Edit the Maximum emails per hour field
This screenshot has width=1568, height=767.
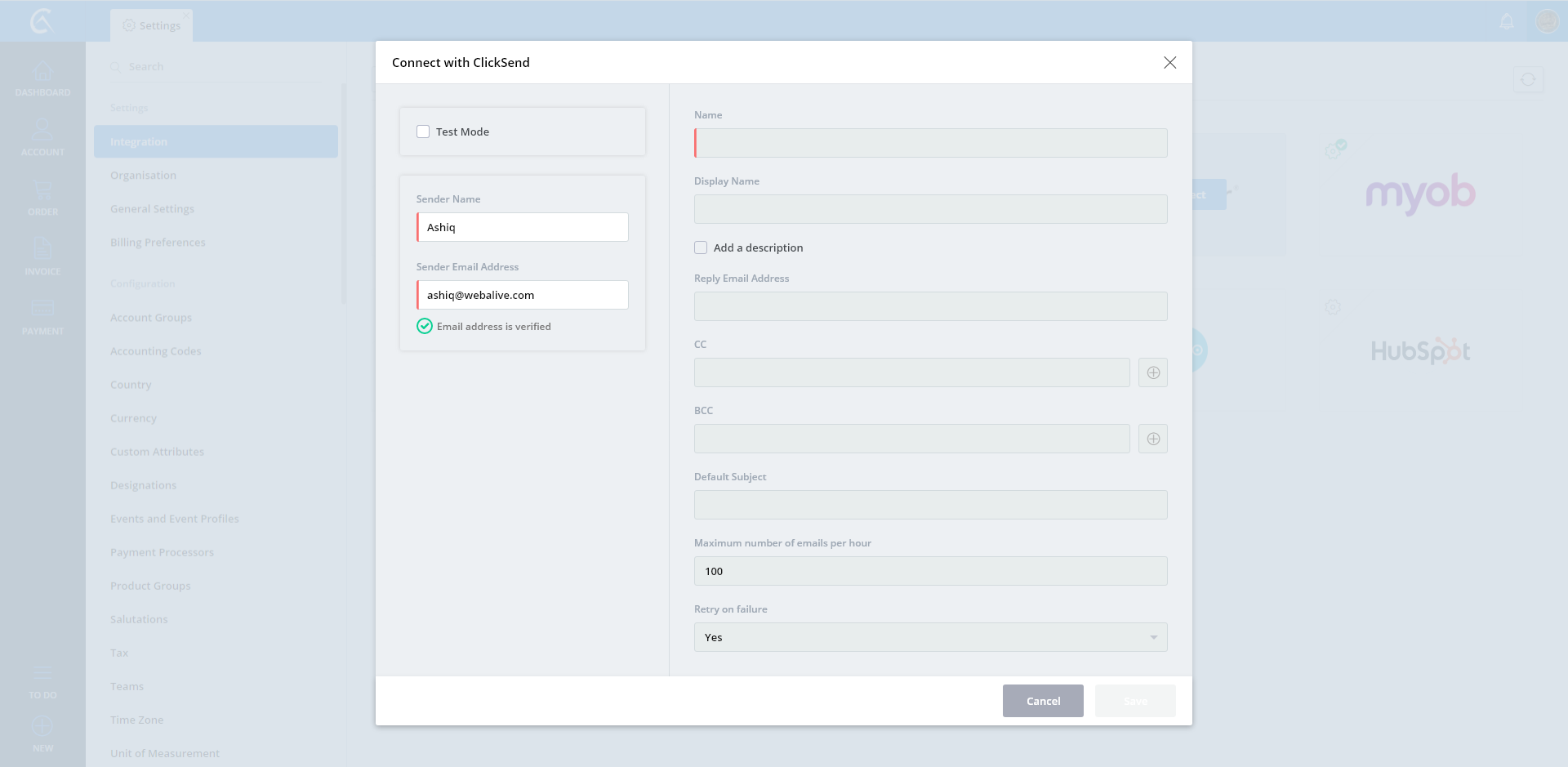click(x=930, y=571)
